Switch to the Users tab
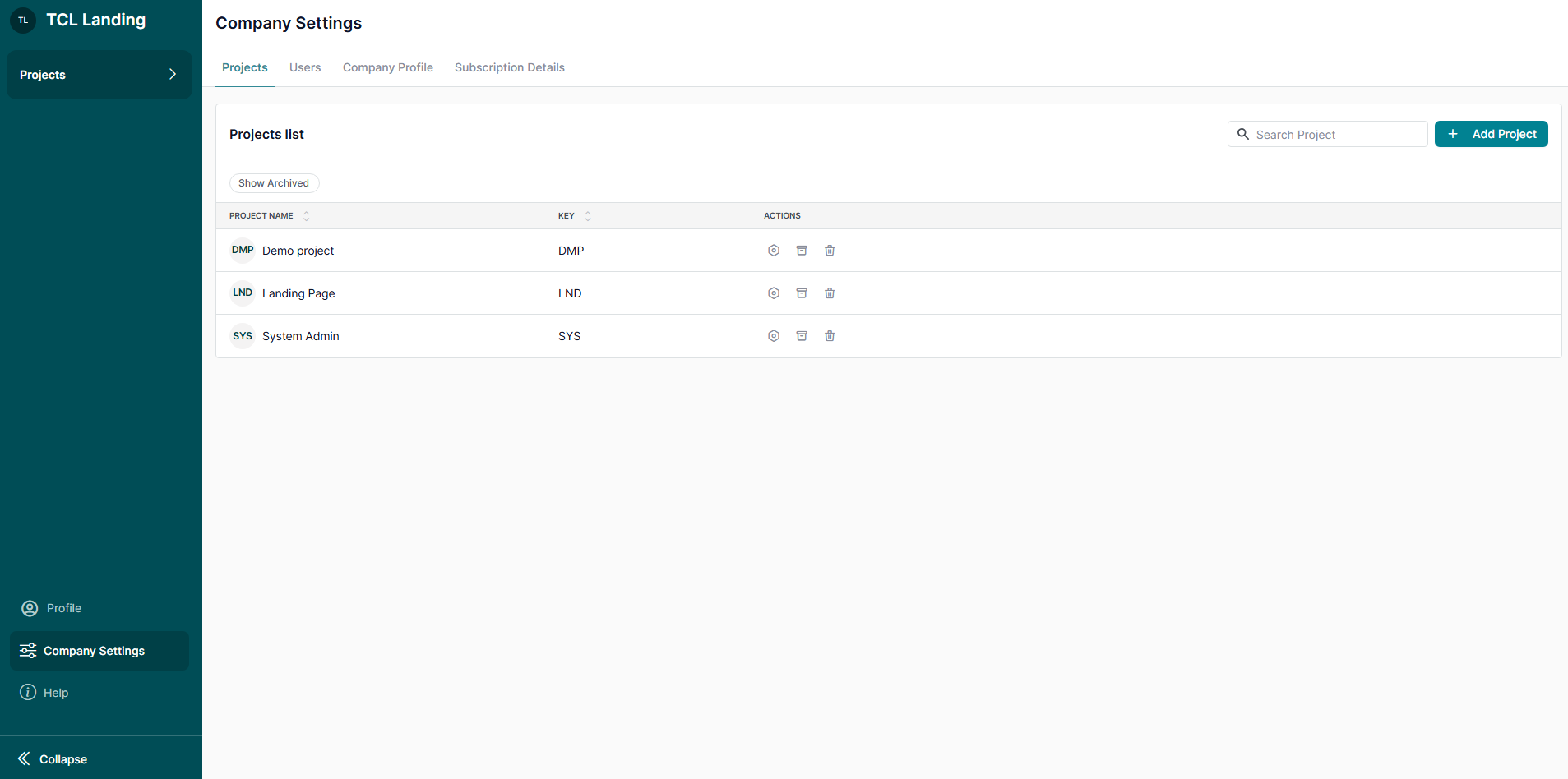The height and width of the screenshot is (779, 1568). click(305, 67)
